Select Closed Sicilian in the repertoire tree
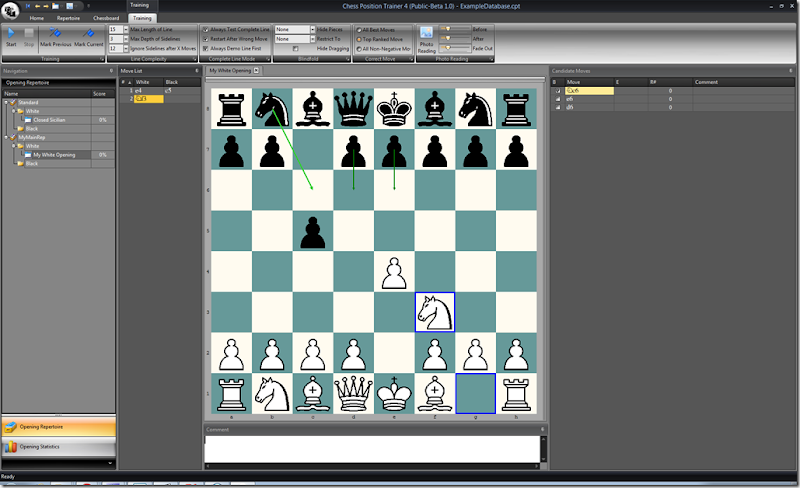This screenshot has width=800, height=488. [48, 119]
